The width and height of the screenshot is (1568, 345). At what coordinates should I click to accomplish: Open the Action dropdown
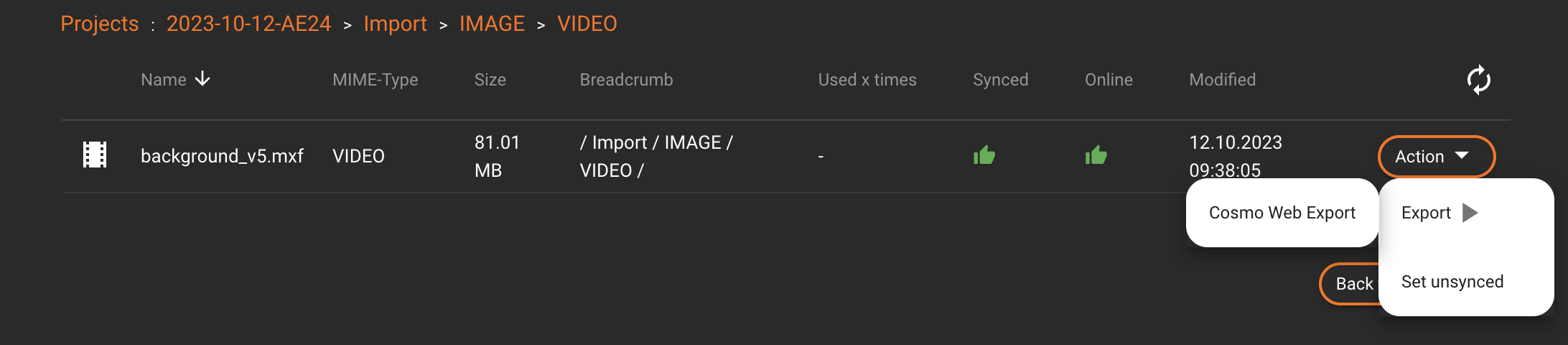click(x=1436, y=156)
